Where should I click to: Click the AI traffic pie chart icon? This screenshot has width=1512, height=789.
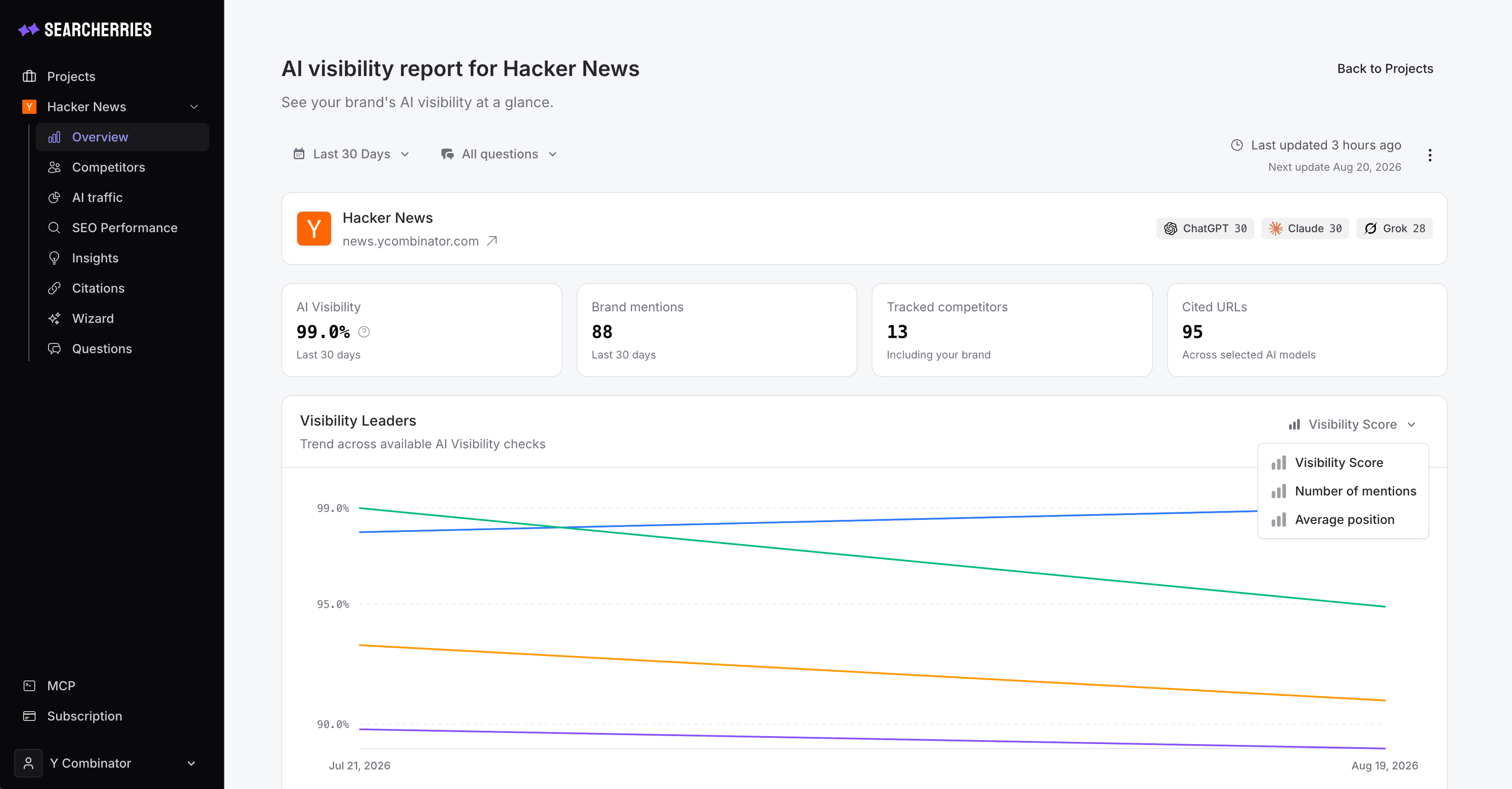pyautogui.click(x=54, y=197)
